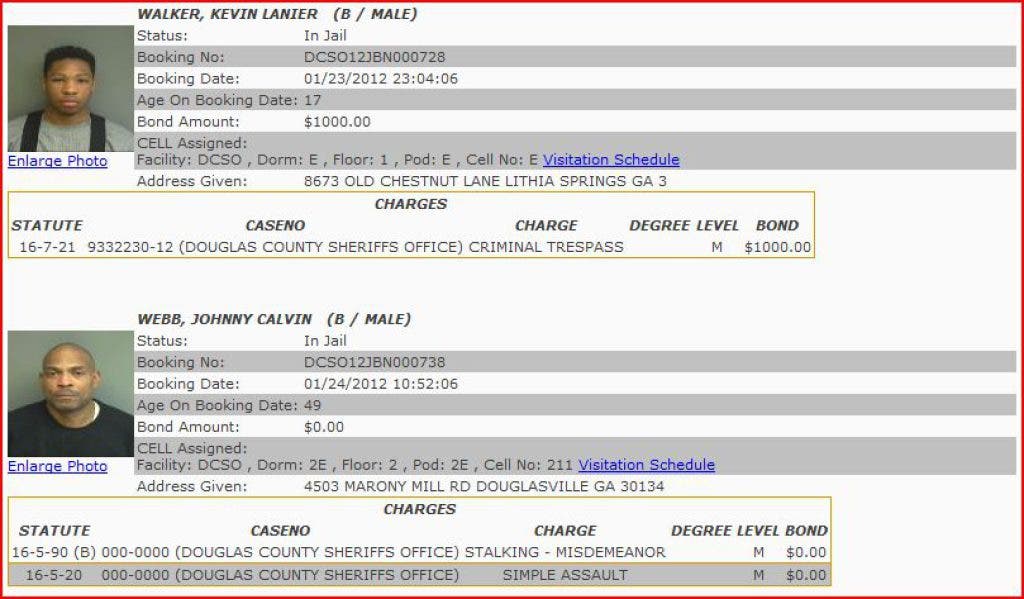Viewport: 1024px width, 599px height.
Task: Click the SIMPLE ASSAULT charge row
Action: coord(565,575)
